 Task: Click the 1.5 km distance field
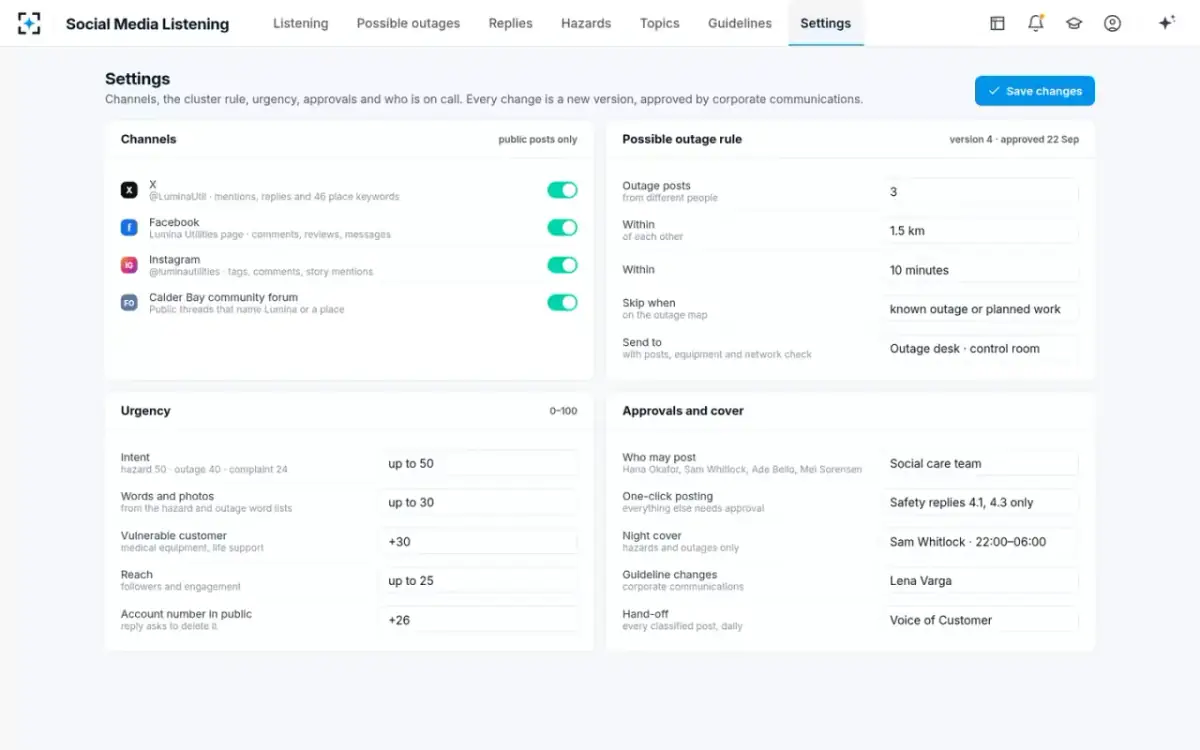click(x=980, y=231)
